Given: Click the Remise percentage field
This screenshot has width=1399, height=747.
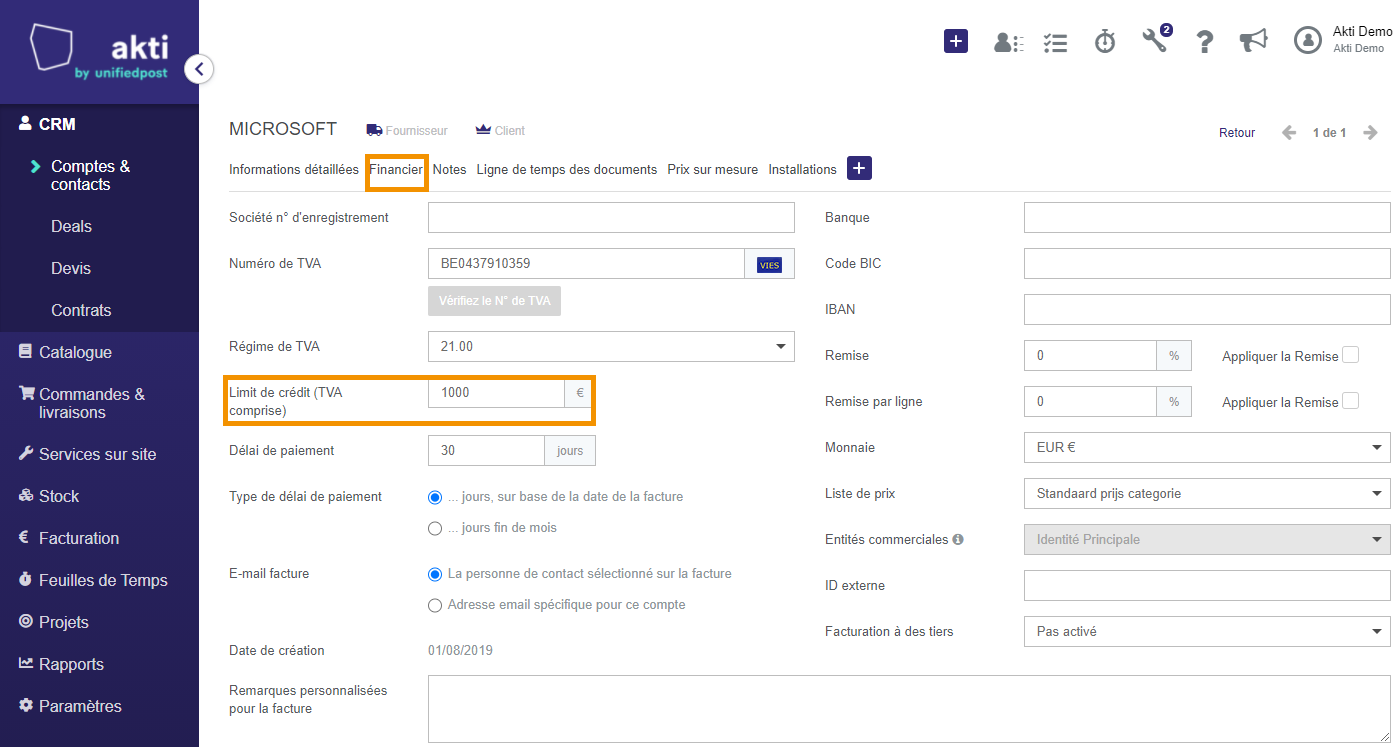Looking at the screenshot, I should click(x=1090, y=355).
